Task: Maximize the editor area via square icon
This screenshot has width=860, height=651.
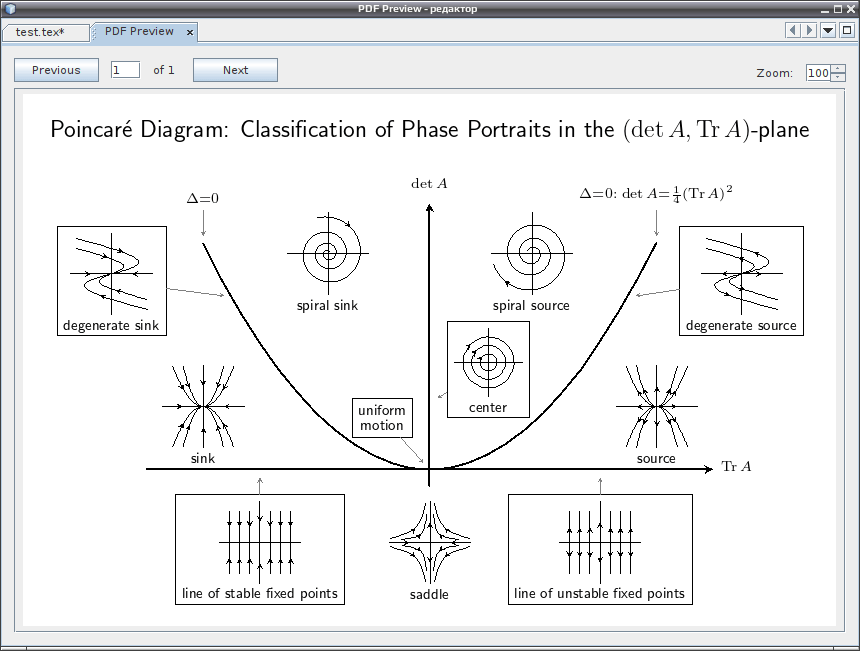Action: coord(847,30)
